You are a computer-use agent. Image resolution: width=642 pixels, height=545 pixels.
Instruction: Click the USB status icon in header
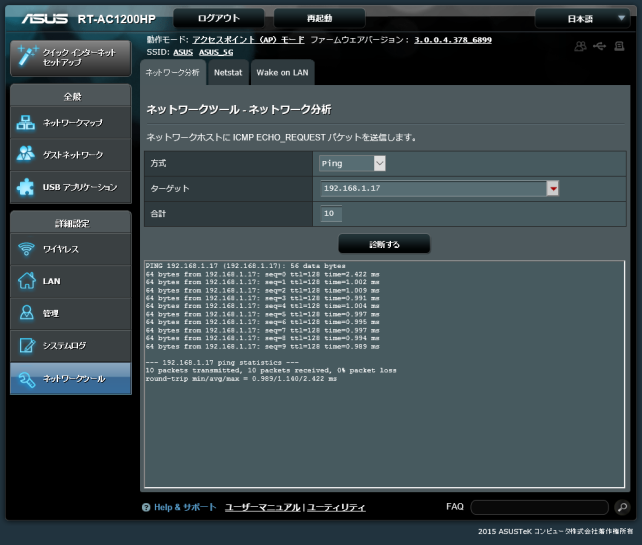click(x=599, y=46)
